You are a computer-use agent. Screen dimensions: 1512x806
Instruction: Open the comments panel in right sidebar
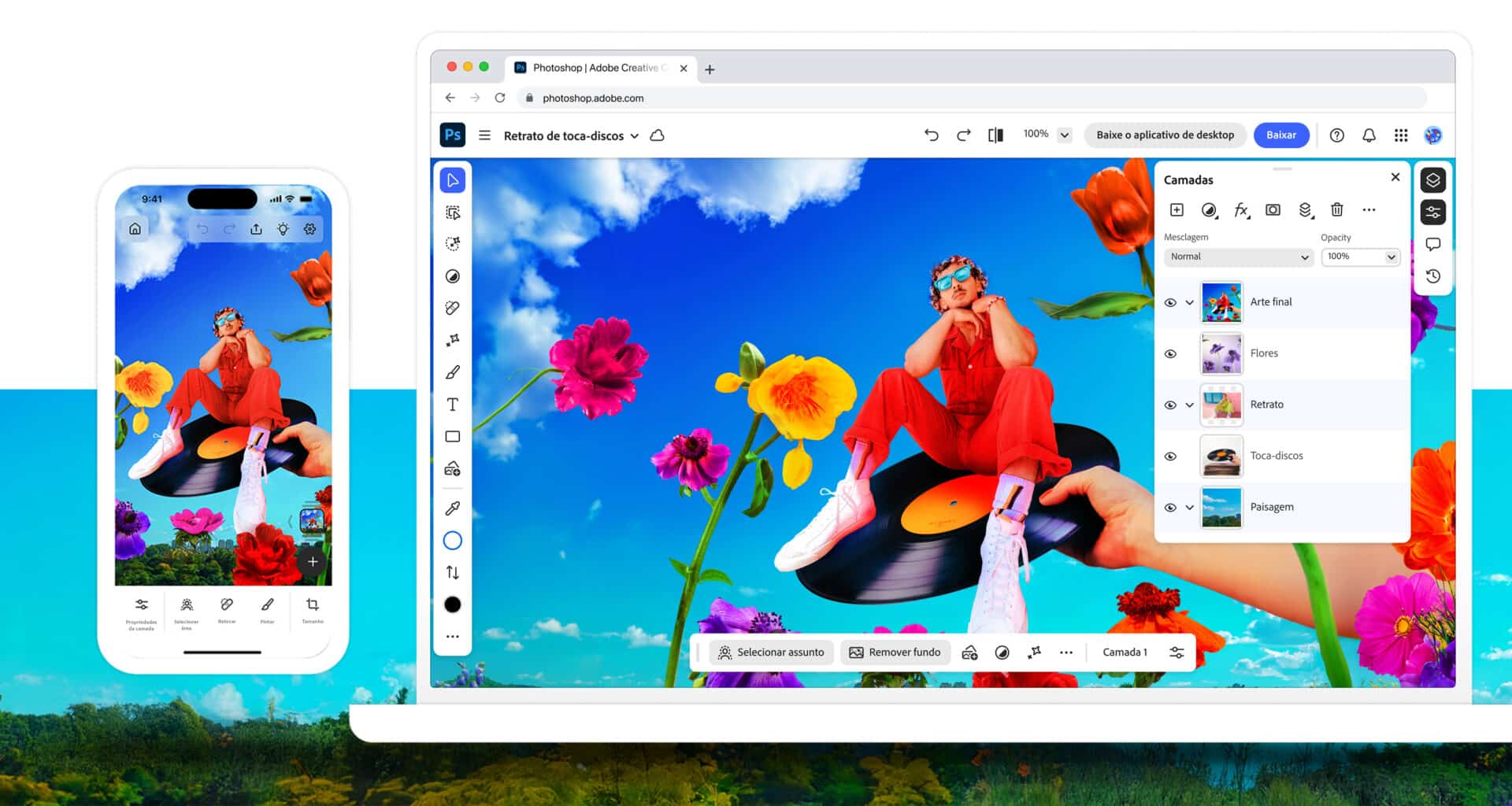pyautogui.click(x=1432, y=244)
